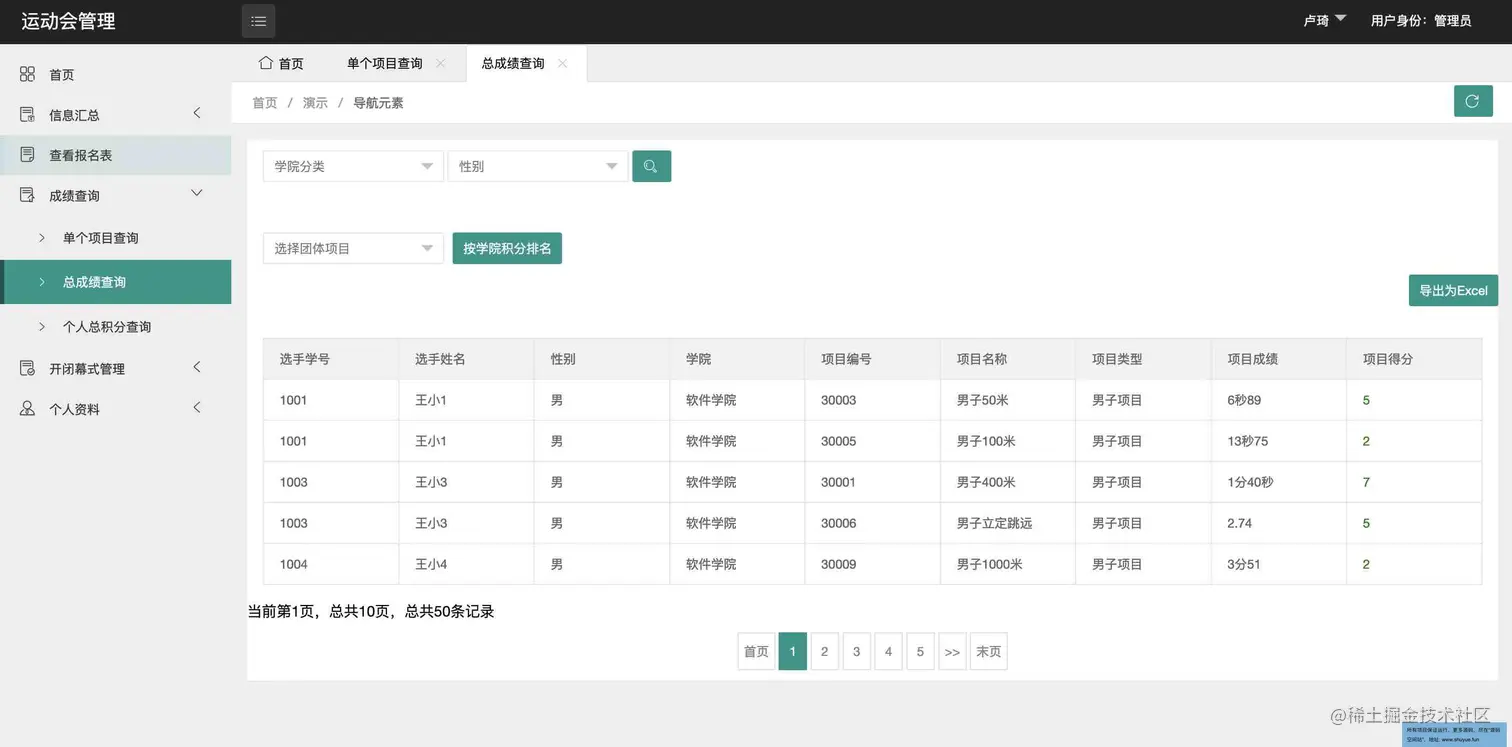Click 首页 in the breadcrumb
Image resolution: width=1512 pixels, height=747 pixels.
264,102
